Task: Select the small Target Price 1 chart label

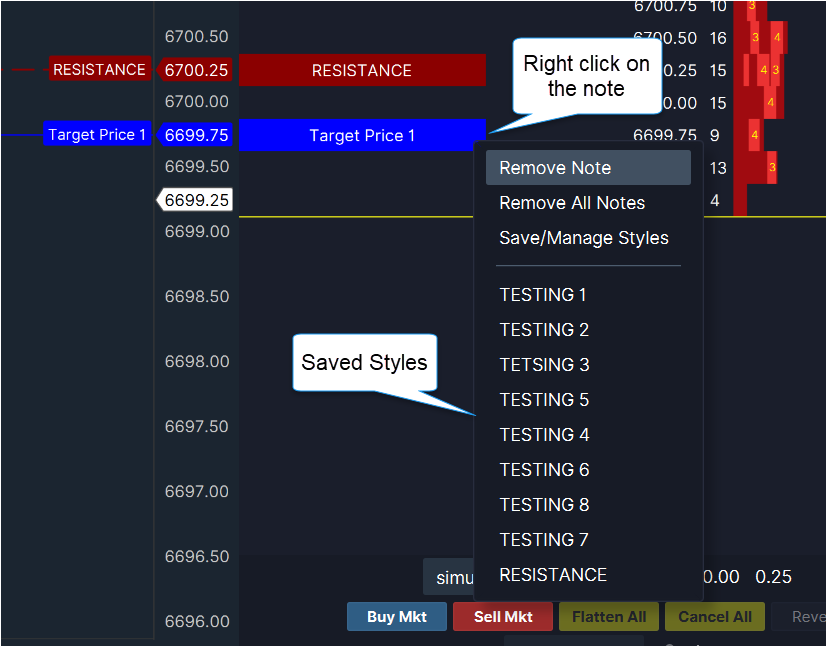Action: coord(97,135)
